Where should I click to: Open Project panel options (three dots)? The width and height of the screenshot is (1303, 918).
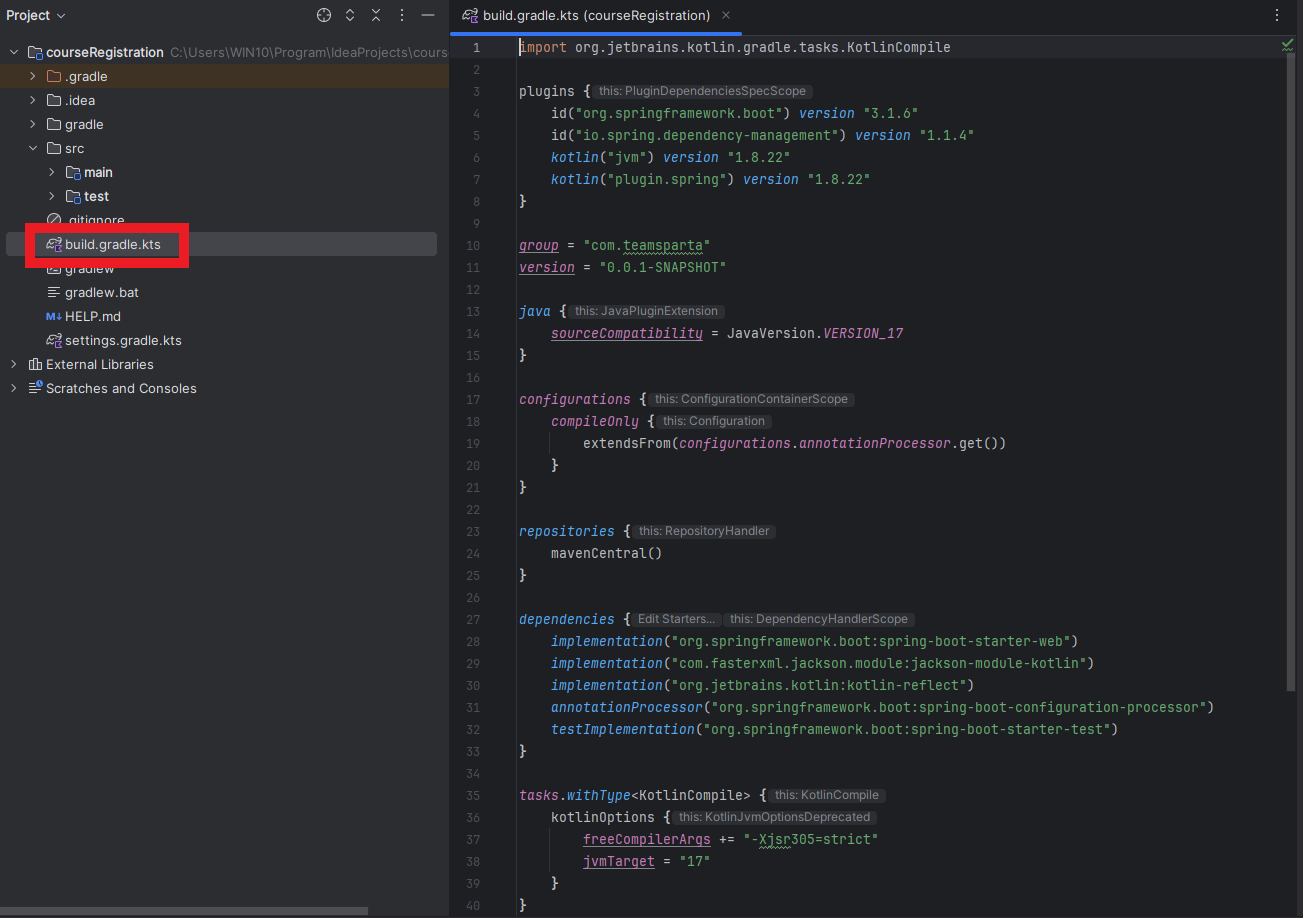pyautogui.click(x=402, y=15)
